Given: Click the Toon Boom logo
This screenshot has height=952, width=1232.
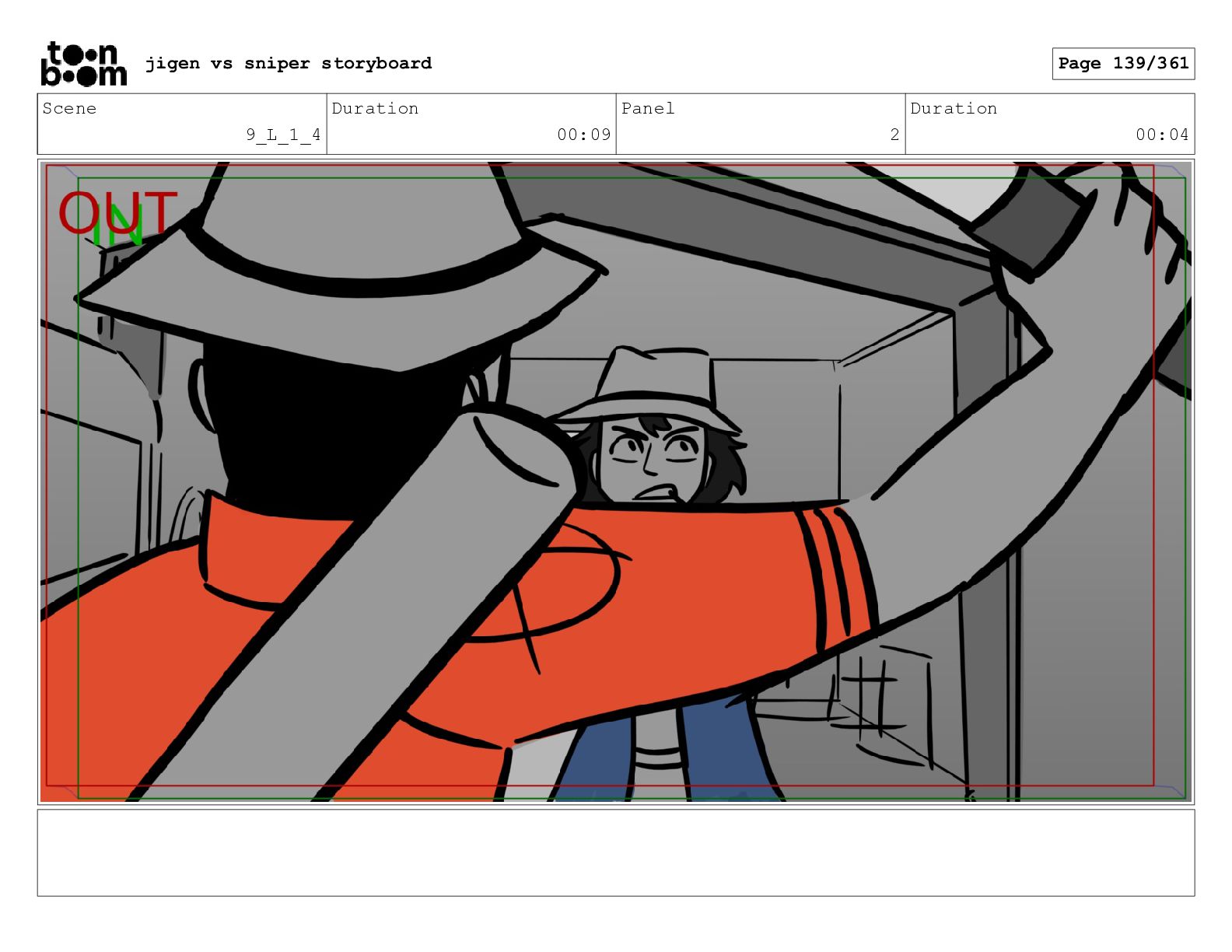Looking at the screenshot, I should 83,64.
